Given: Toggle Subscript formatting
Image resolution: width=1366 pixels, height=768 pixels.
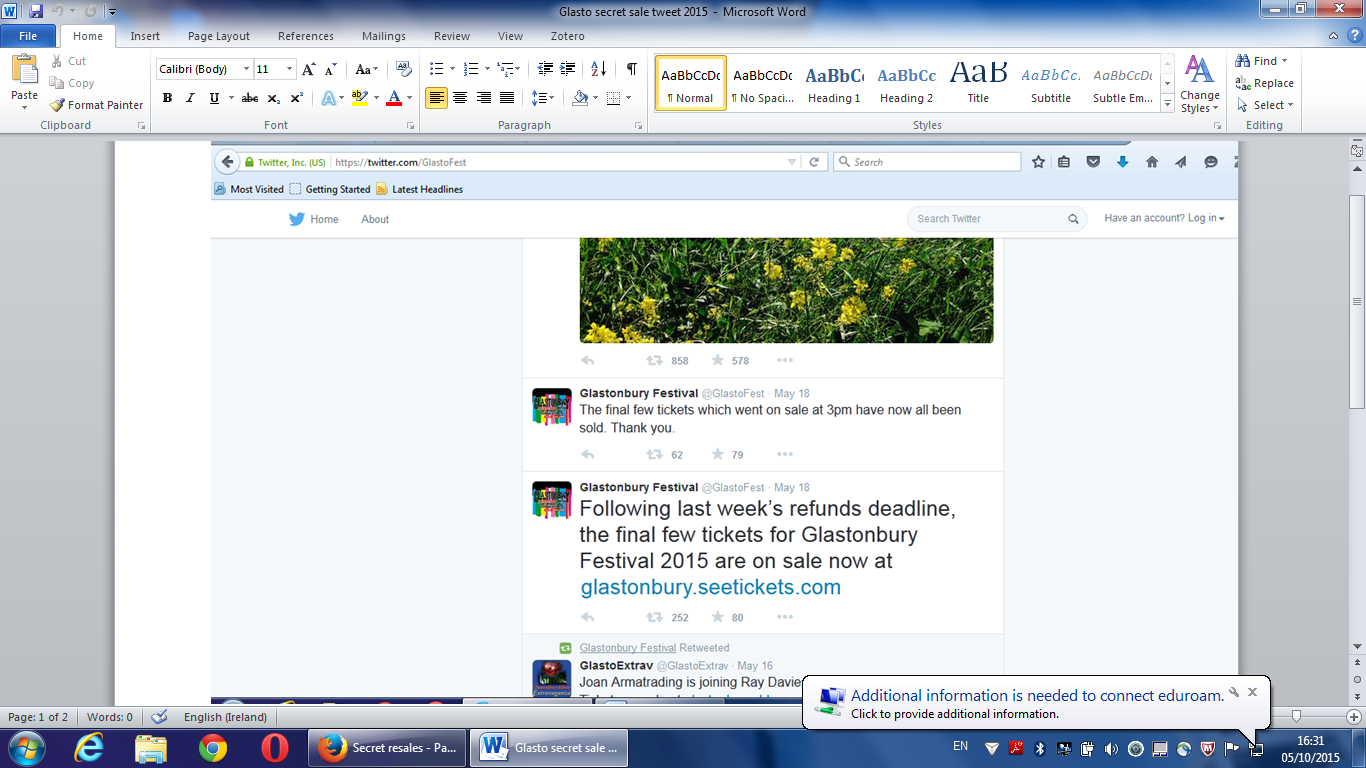Looking at the screenshot, I should (274, 98).
